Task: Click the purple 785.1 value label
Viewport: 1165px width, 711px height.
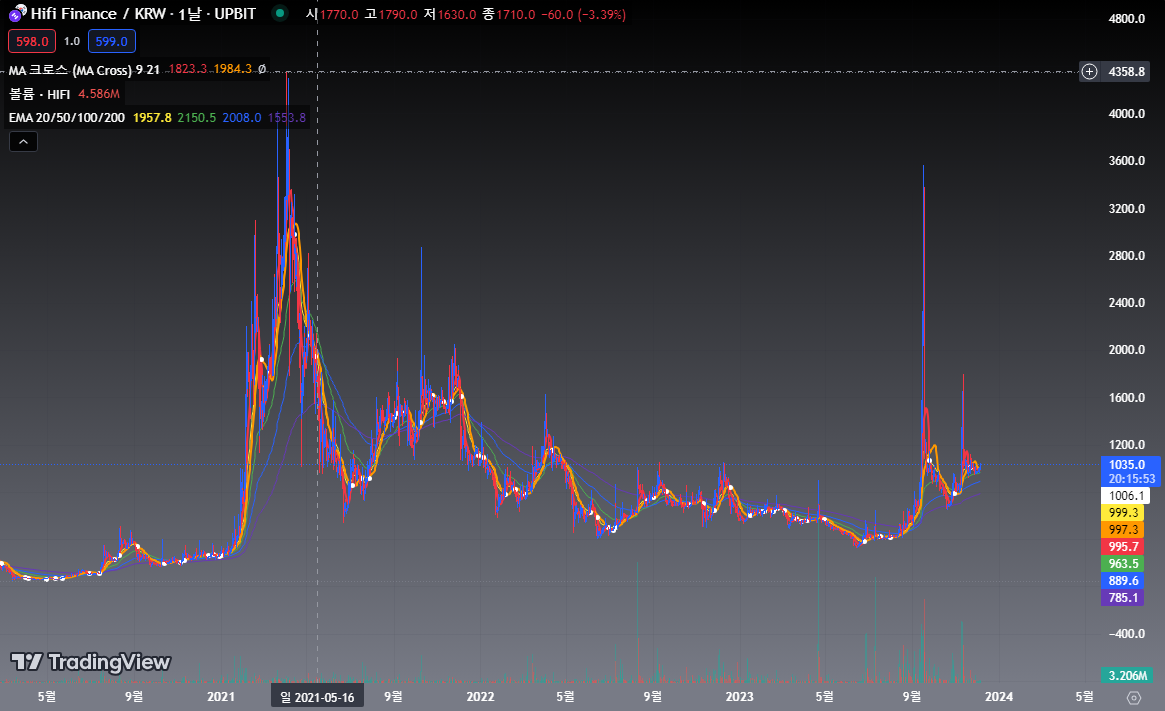Action: pos(1123,598)
